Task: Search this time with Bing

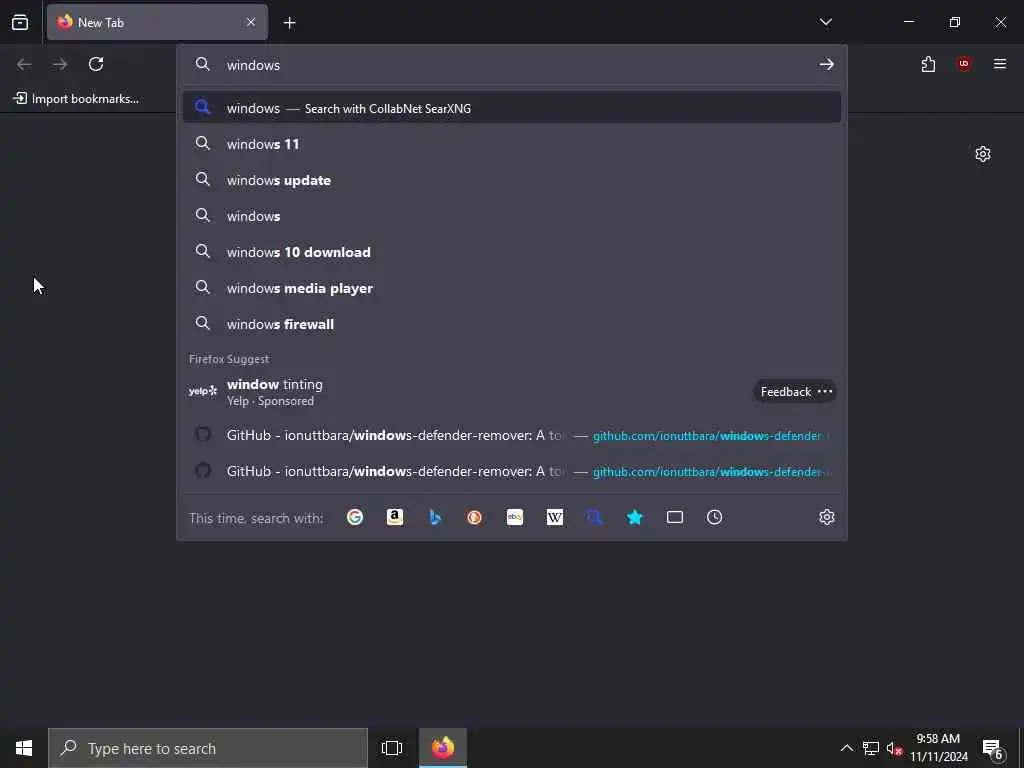Action: click(435, 517)
